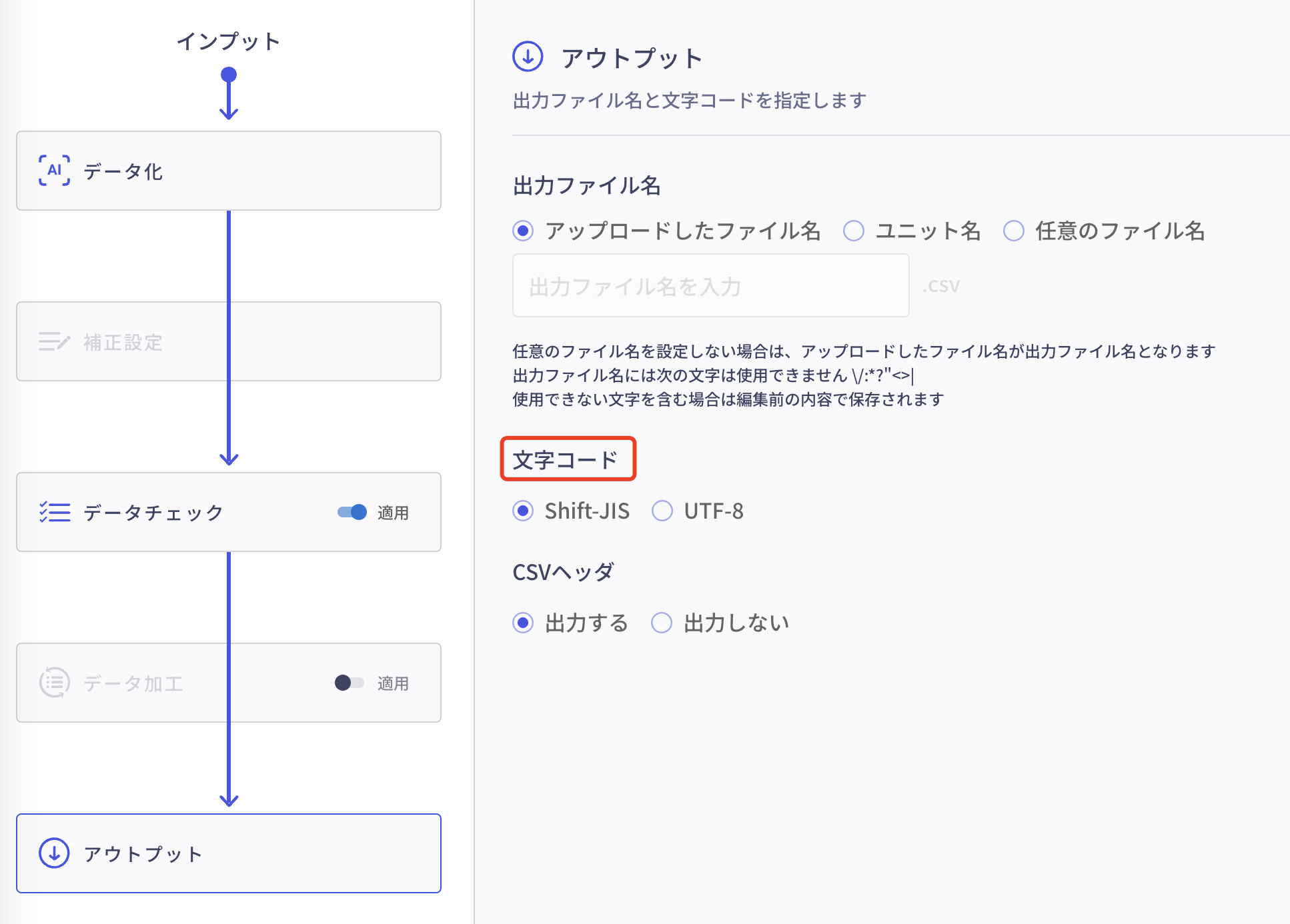Click the .csv extension label
This screenshot has width=1290, height=924.
tap(940, 285)
